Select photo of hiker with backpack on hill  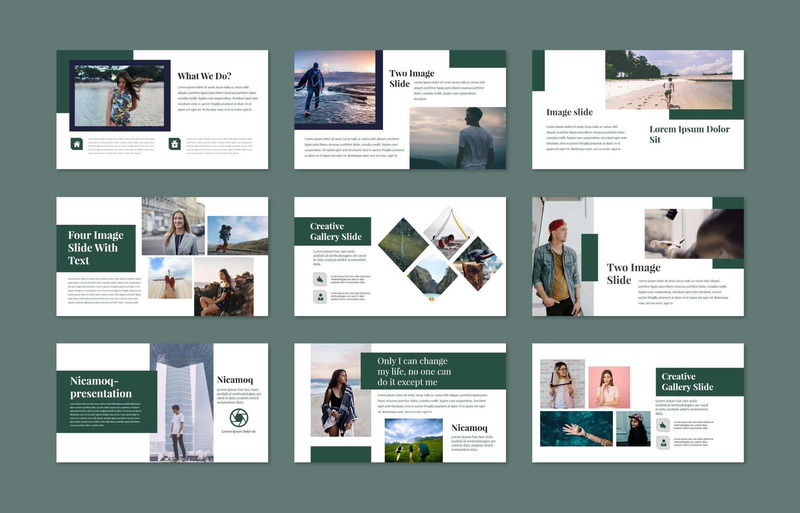(x=237, y=235)
